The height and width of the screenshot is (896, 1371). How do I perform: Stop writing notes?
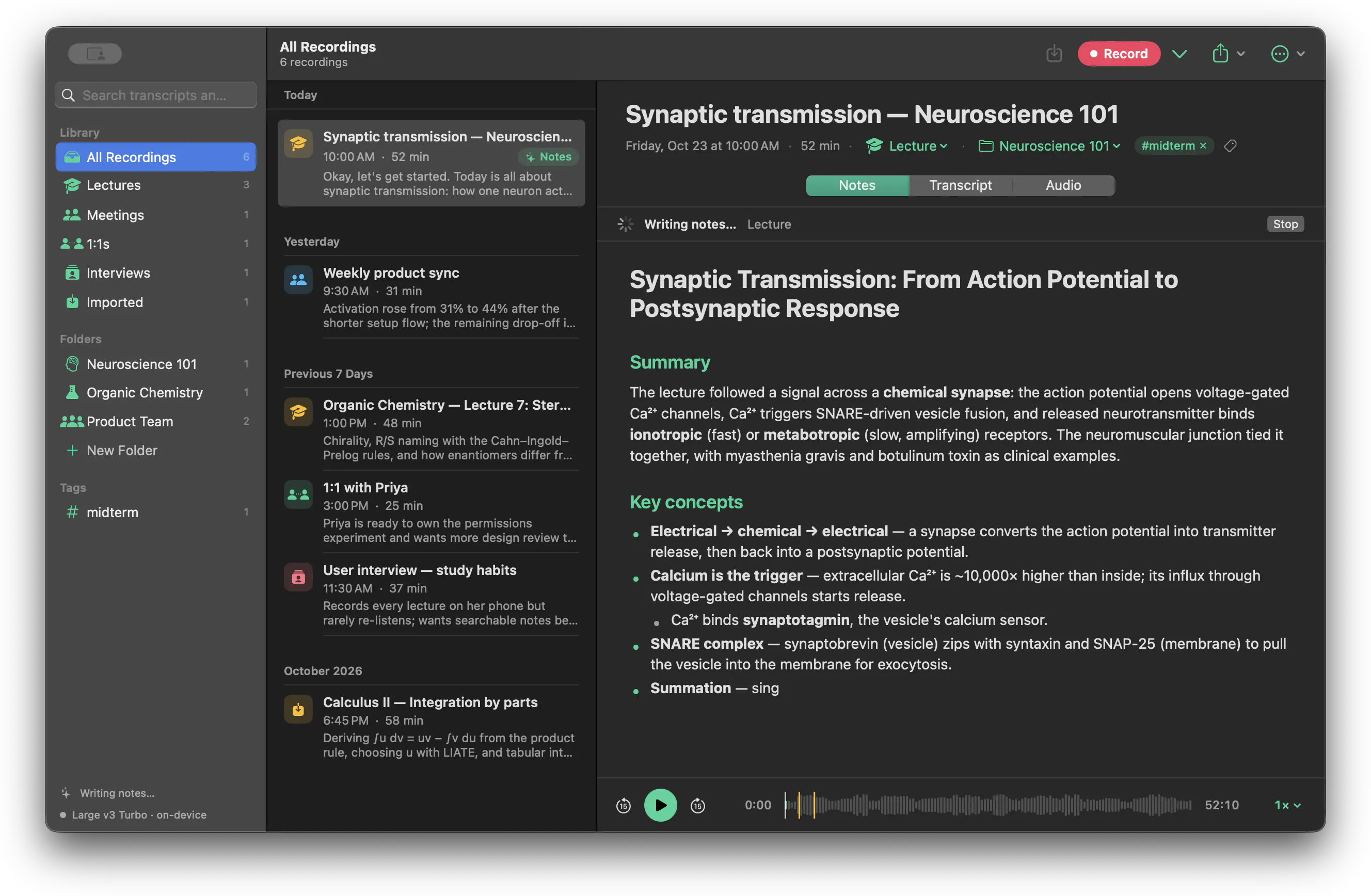1285,224
